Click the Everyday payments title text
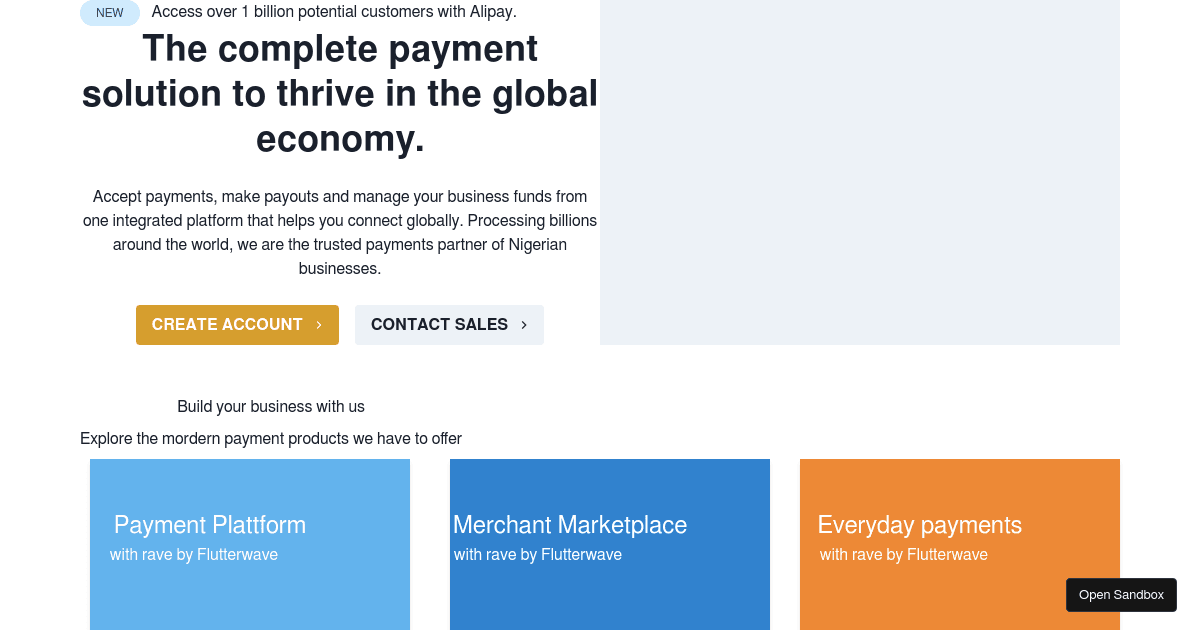The height and width of the screenshot is (630, 1200). (920, 525)
